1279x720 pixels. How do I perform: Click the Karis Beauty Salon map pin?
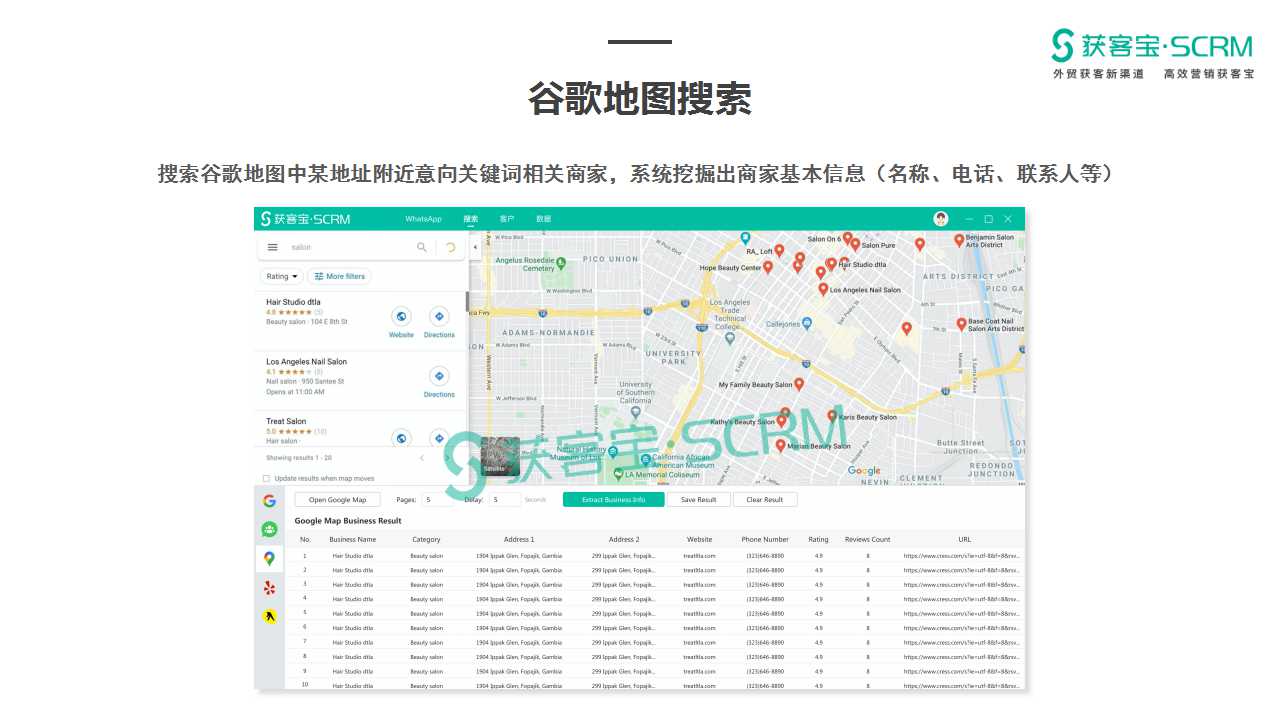832,416
